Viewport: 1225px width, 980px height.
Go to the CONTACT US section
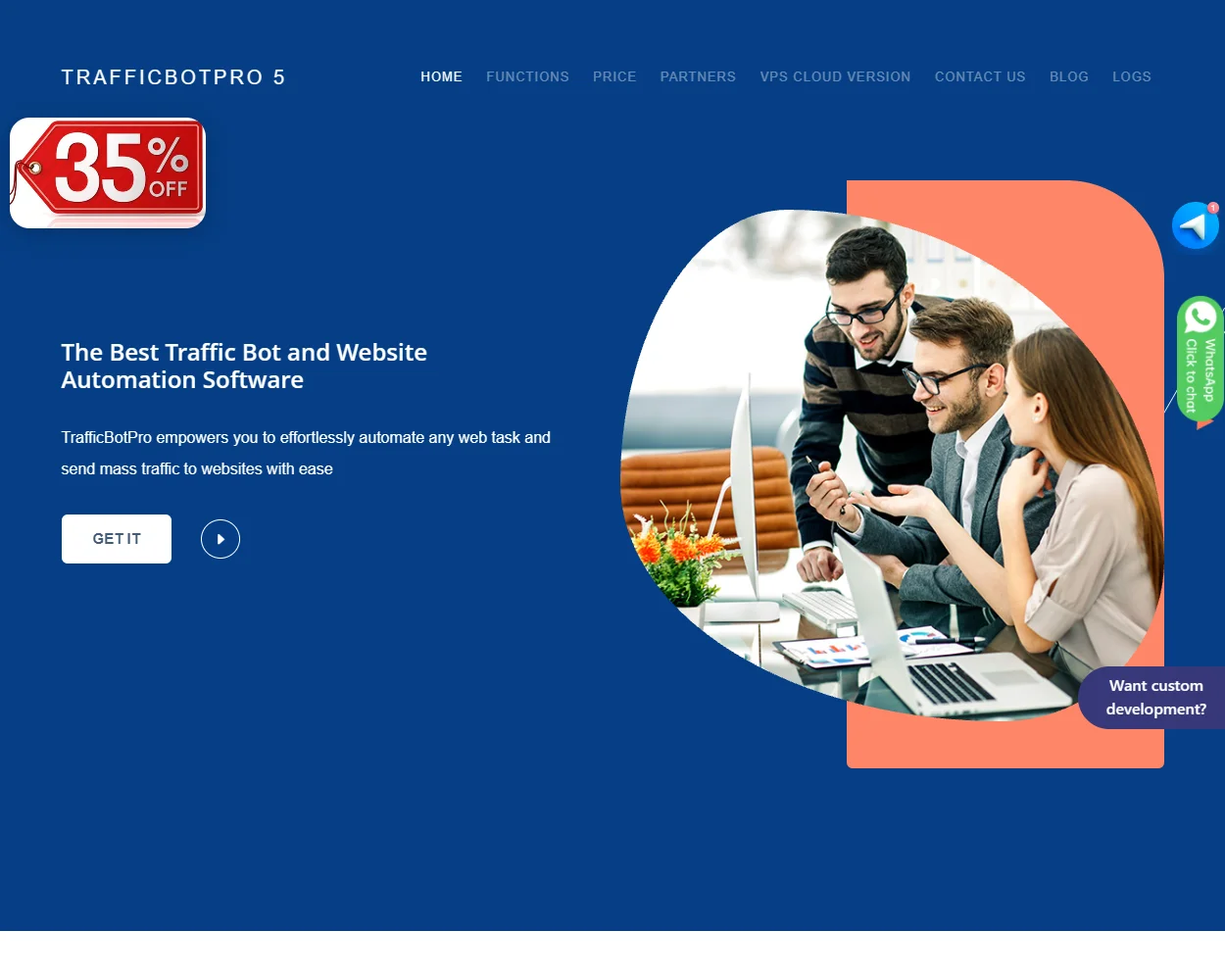click(980, 76)
